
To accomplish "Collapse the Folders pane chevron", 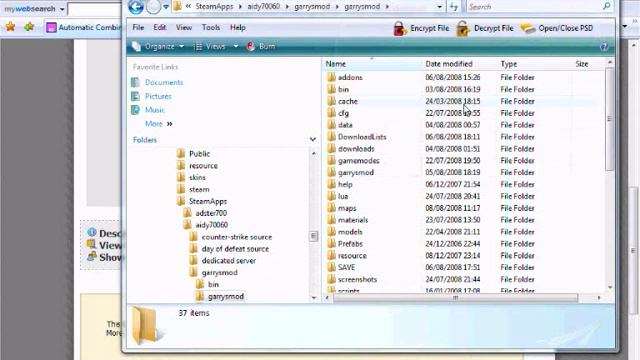I will tap(313, 140).
